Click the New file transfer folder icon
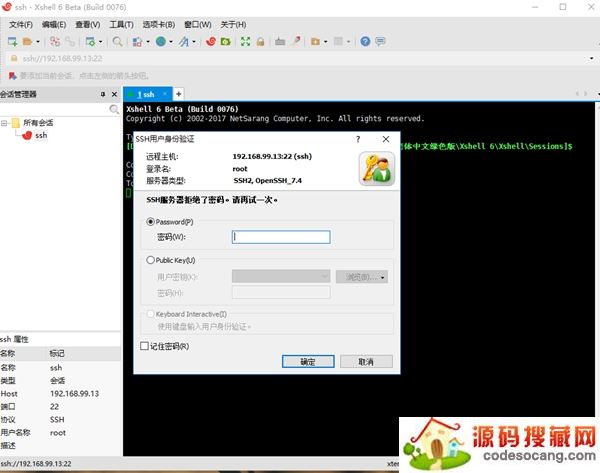600x473 pixels. tap(315, 41)
